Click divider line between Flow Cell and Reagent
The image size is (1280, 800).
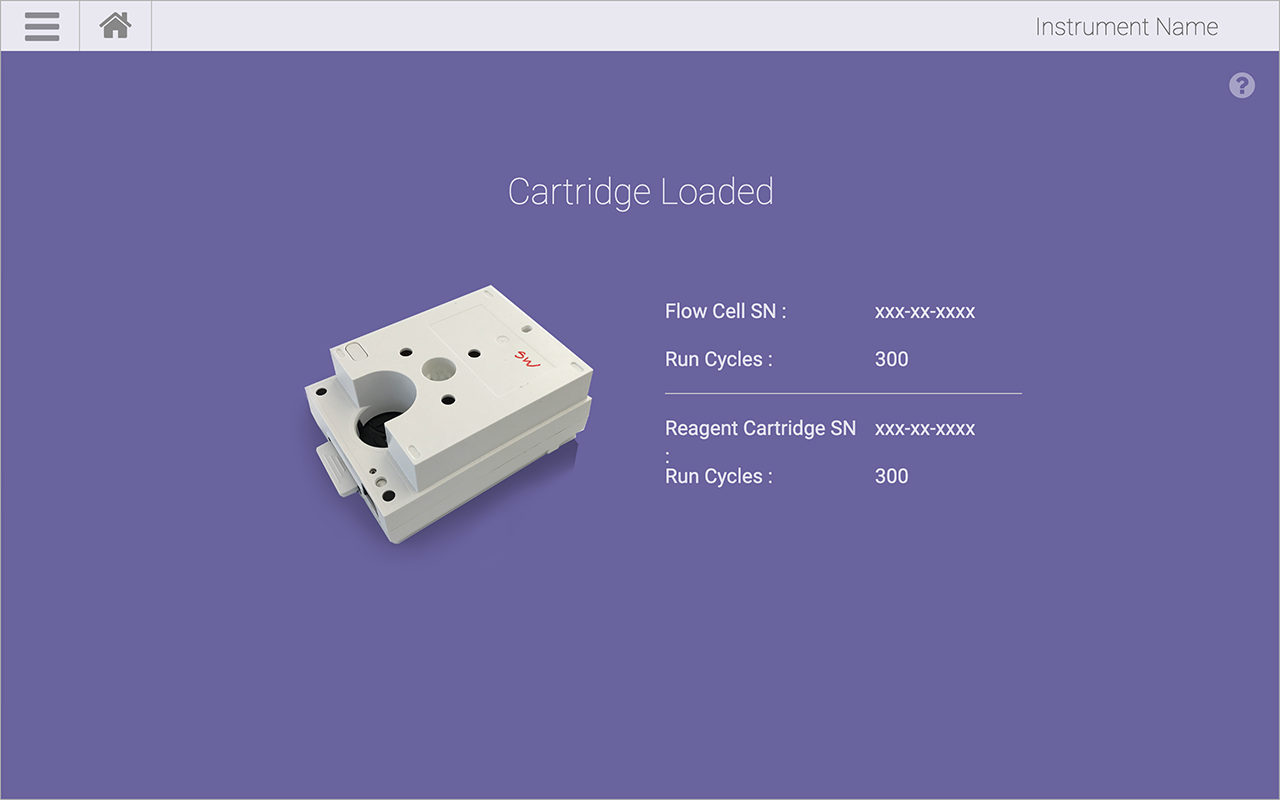click(843, 393)
